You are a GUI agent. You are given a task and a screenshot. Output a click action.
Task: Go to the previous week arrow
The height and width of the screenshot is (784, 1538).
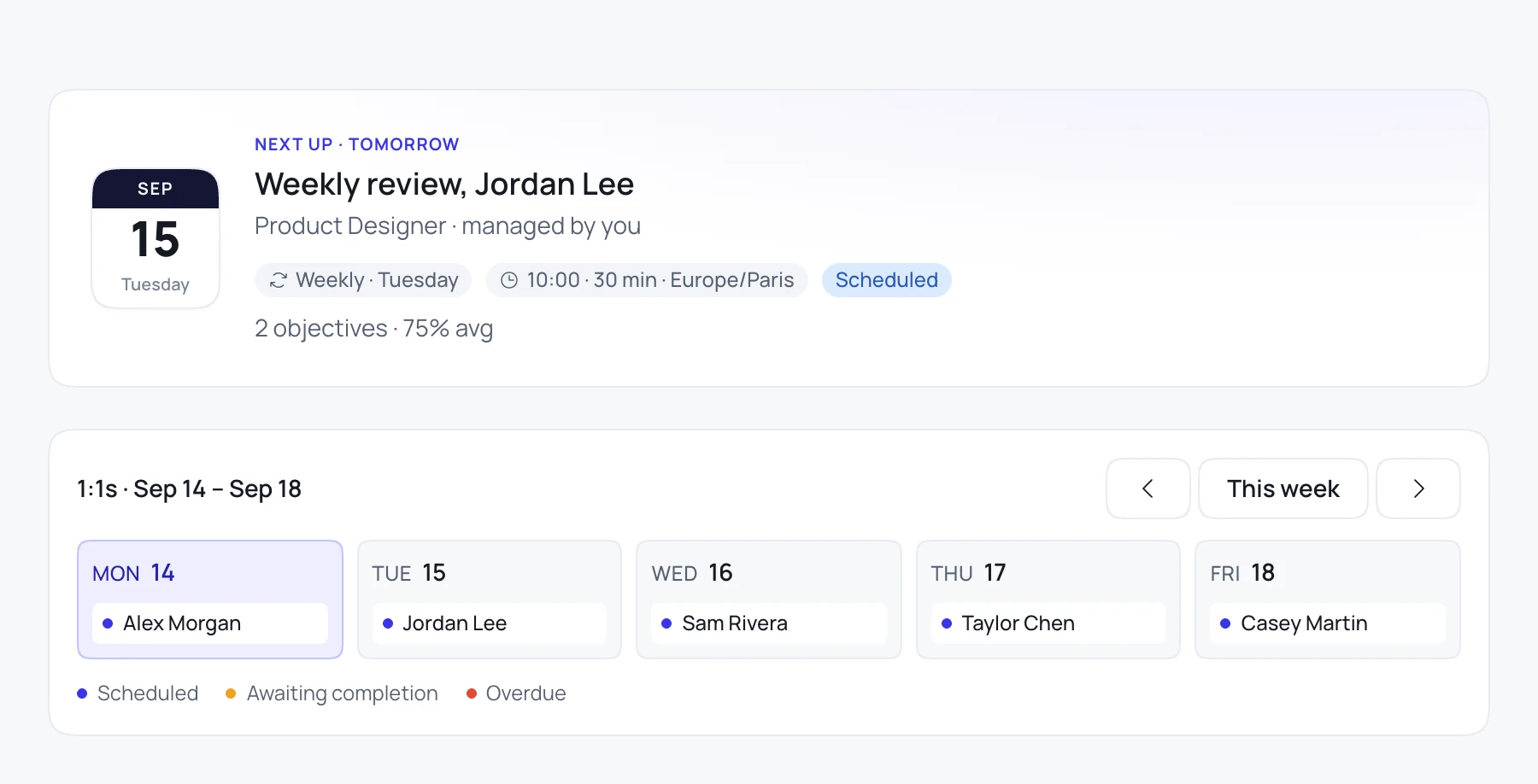pyautogui.click(x=1148, y=489)
